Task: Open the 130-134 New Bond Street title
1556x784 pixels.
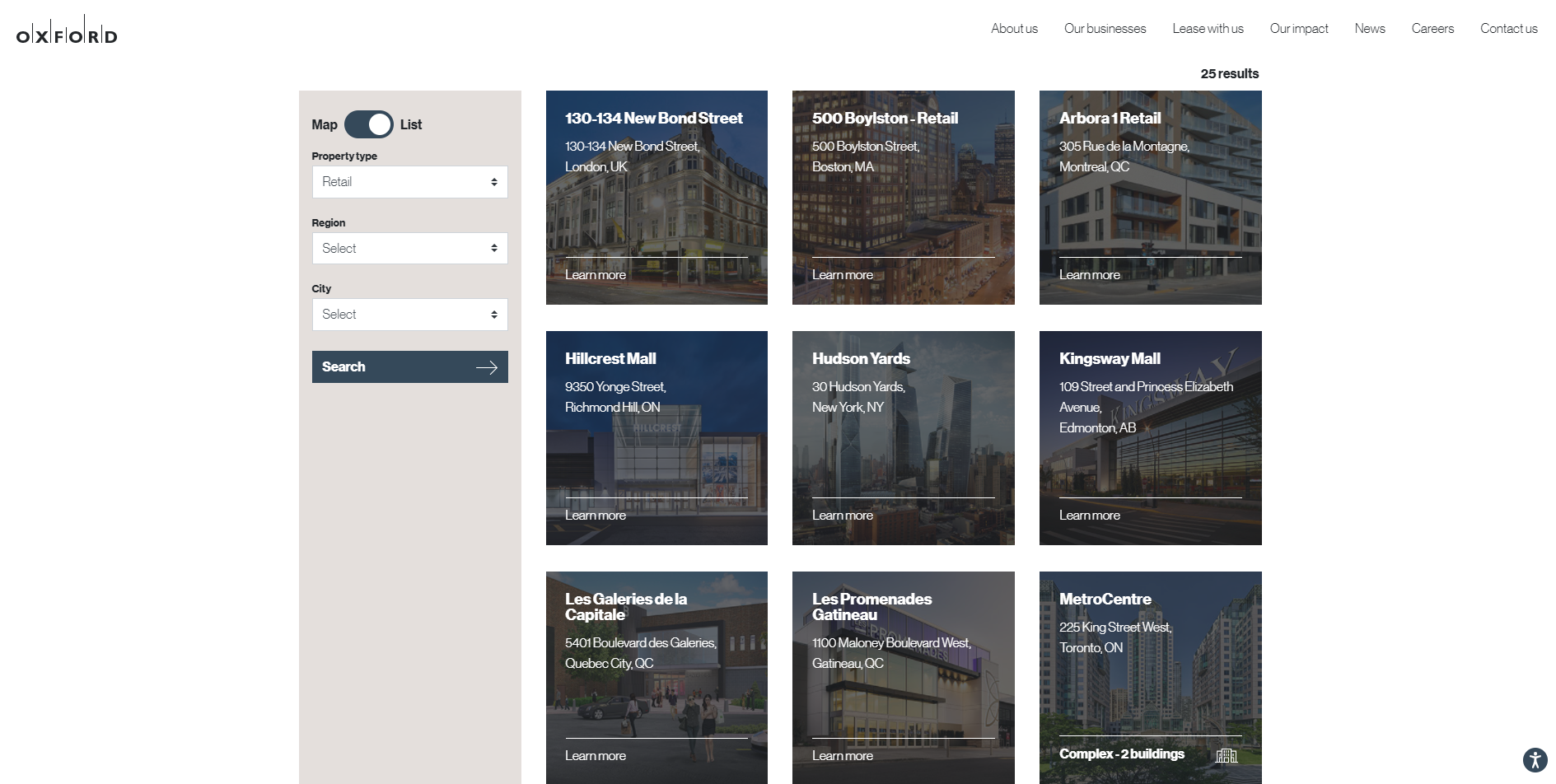Action: click(x=654, y=119)
